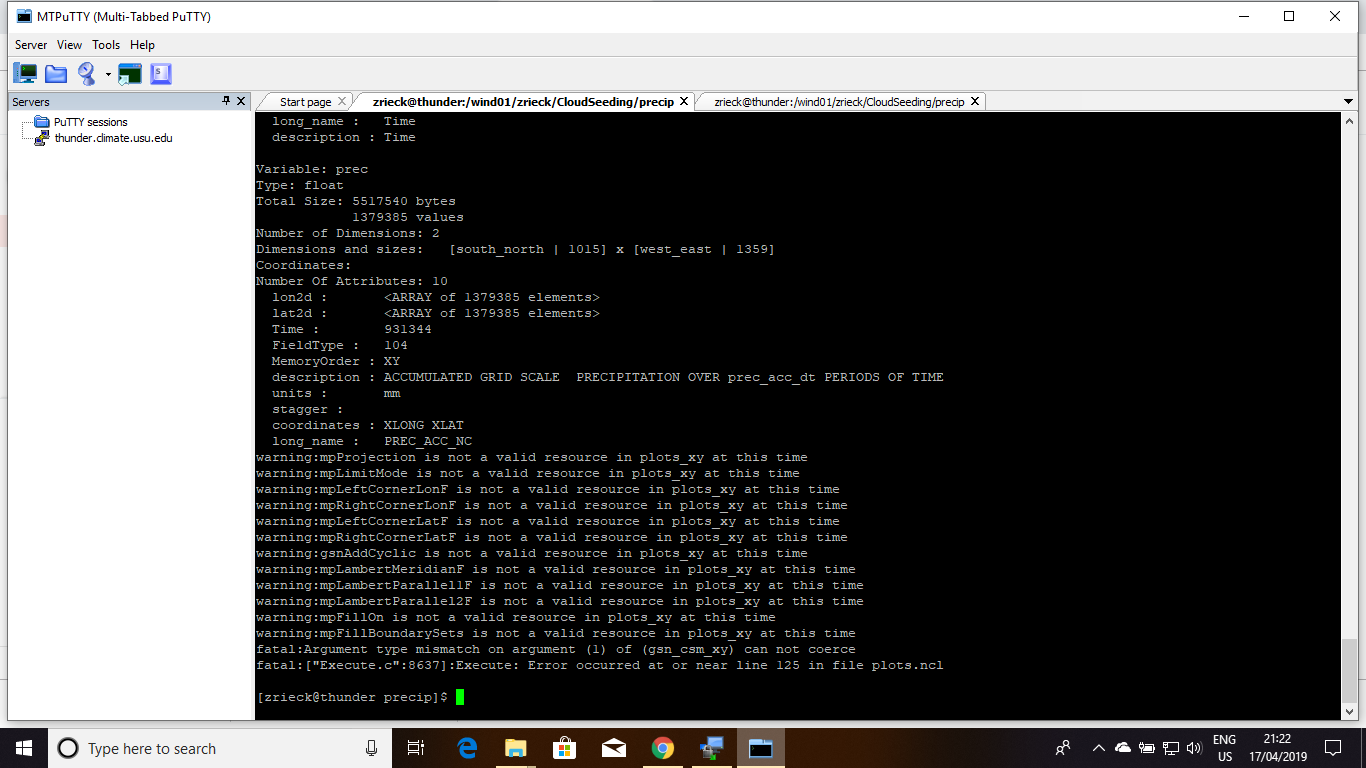
Task: Open the dropdown arrow beside satellite dish icon
Action: point(108,74)
